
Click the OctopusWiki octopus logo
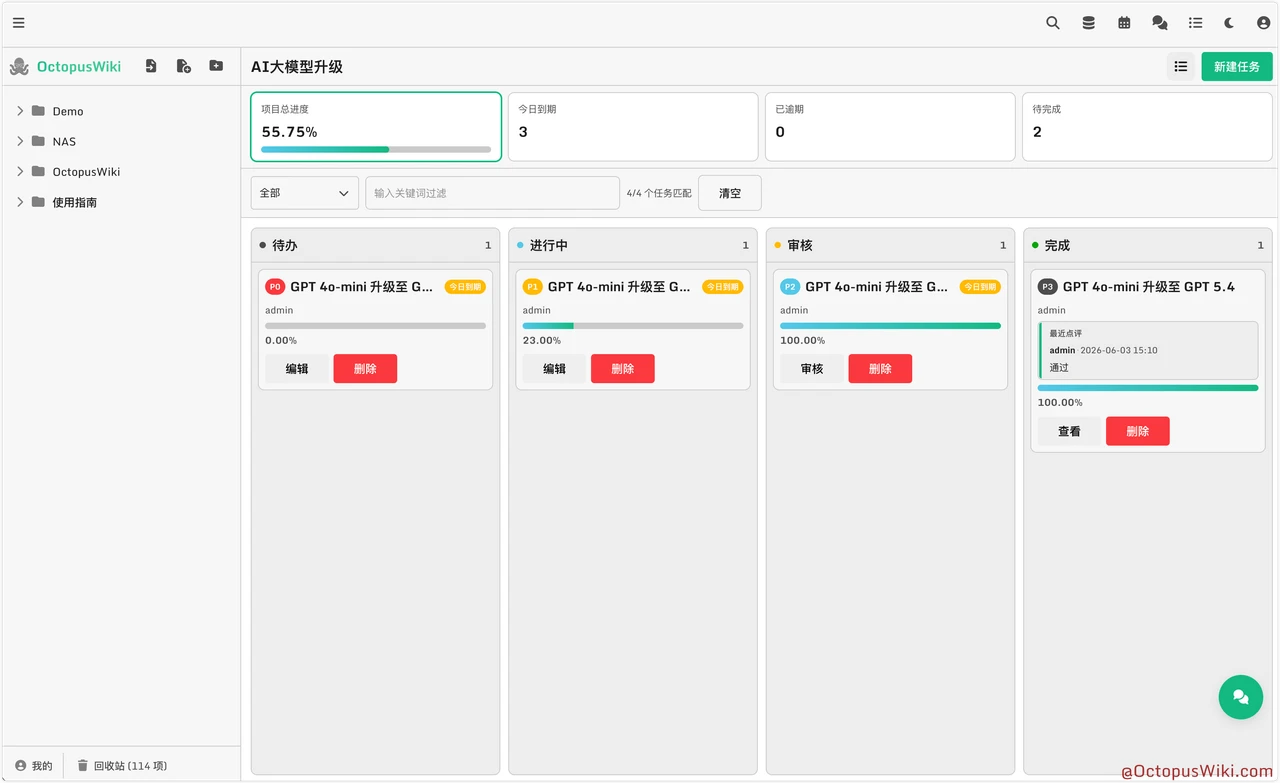(19, 67)
